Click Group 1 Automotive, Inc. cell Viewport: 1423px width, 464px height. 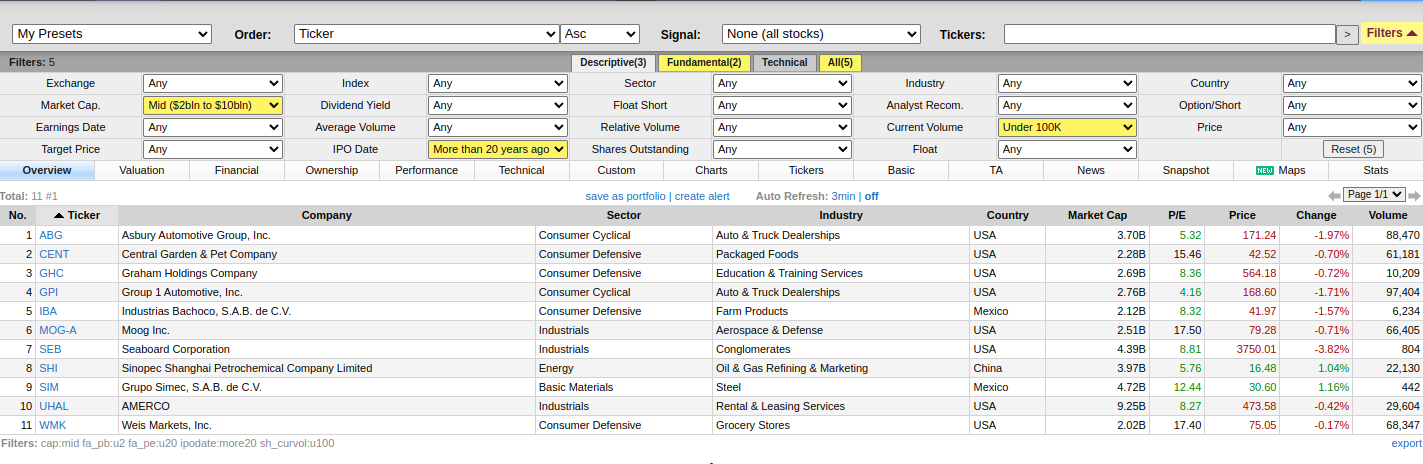point(326,292)
